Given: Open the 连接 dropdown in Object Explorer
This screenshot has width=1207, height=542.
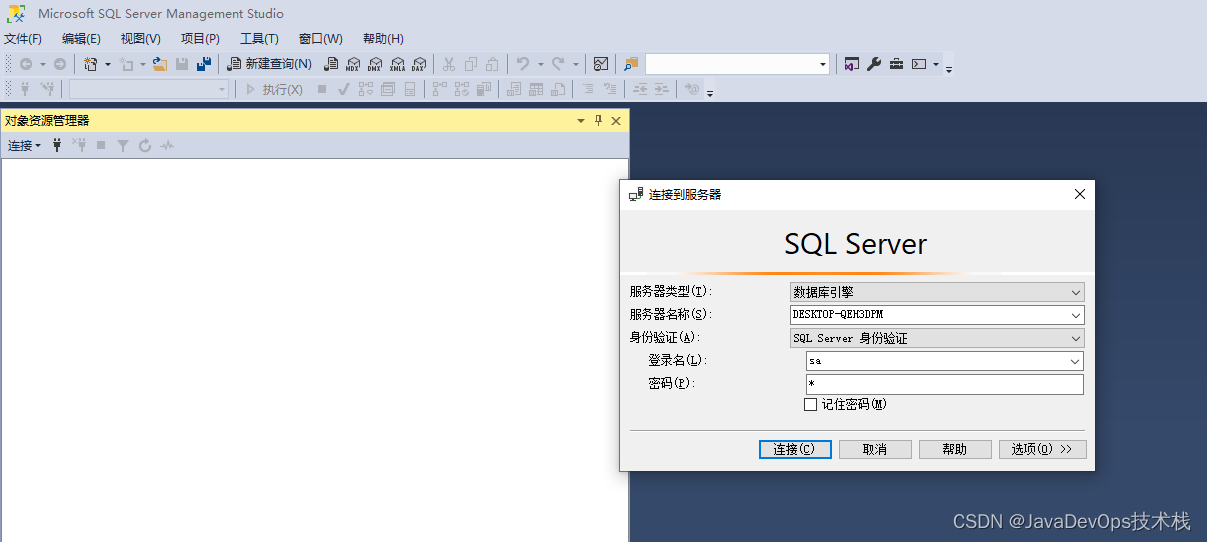Looking at the screenshot, I should click(24, 146).
